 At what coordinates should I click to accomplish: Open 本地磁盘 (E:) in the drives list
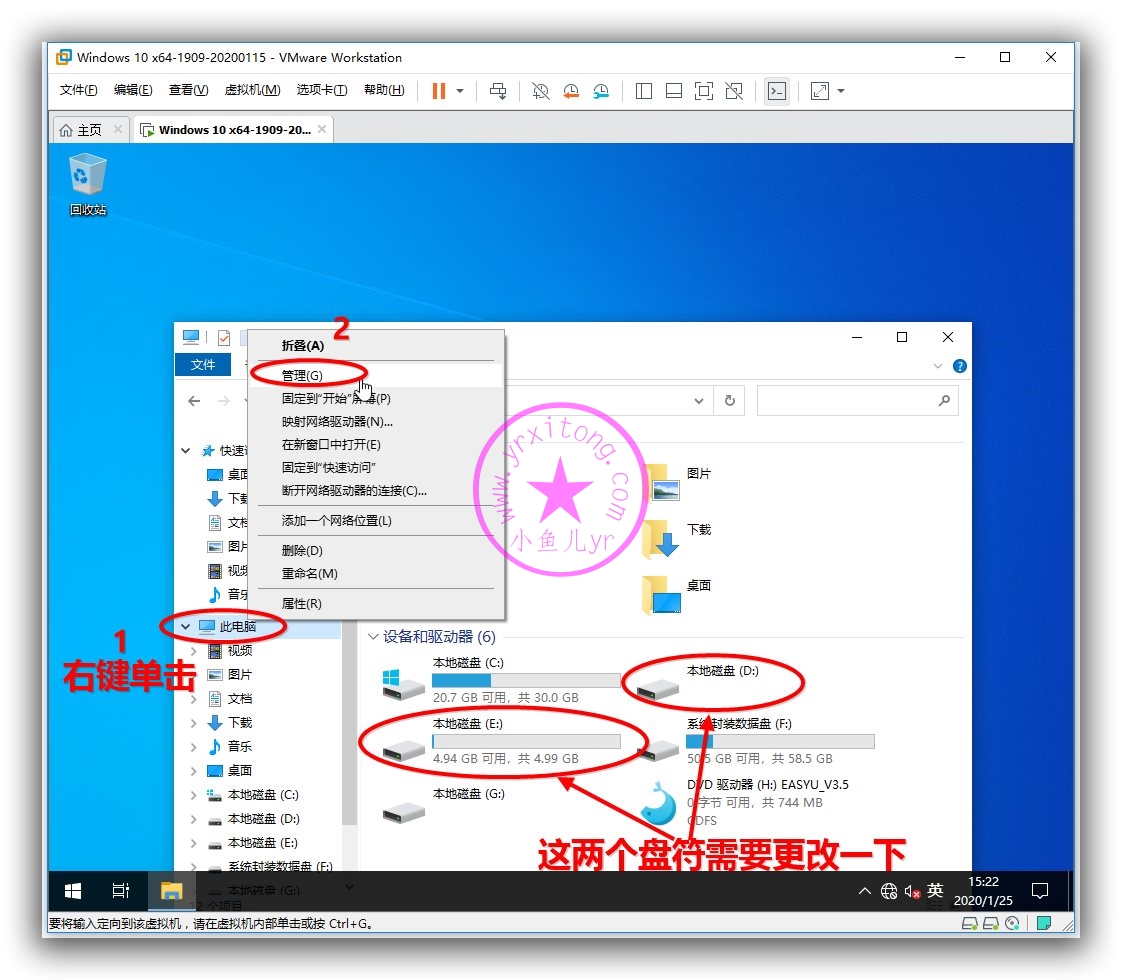[x=501, y=742]
